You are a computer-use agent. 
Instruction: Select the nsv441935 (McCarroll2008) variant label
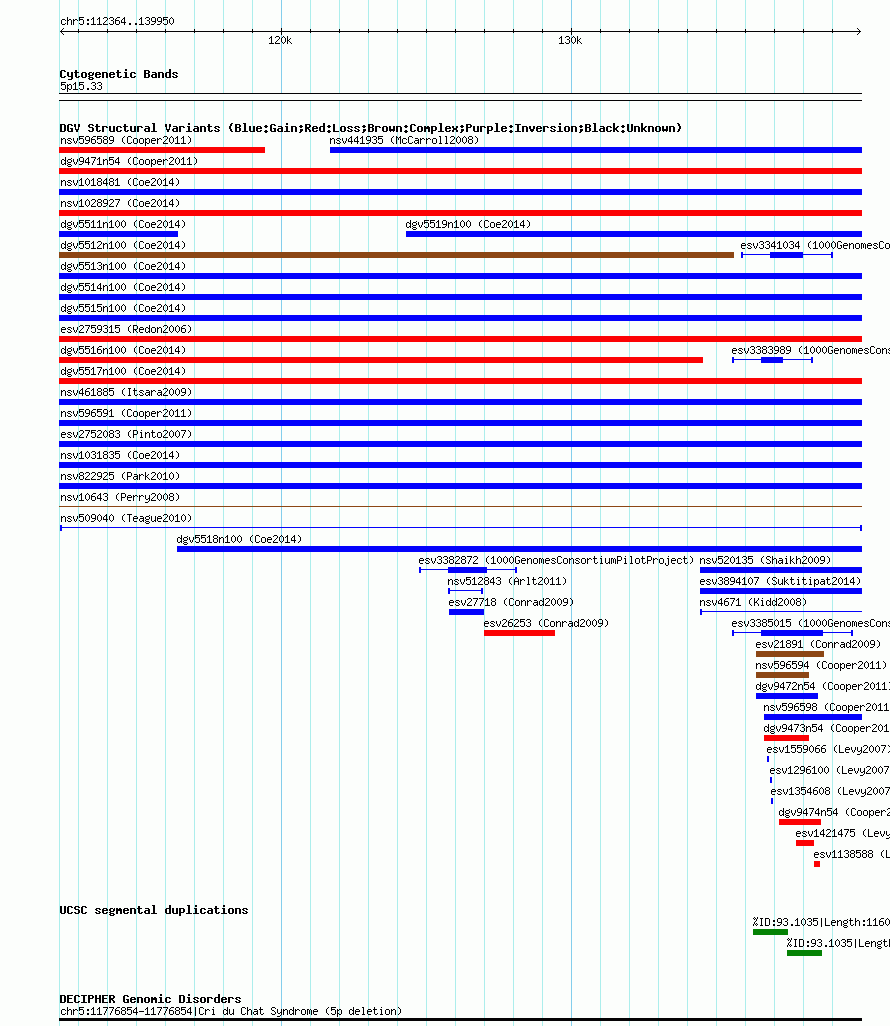click(x=404, y=140)
